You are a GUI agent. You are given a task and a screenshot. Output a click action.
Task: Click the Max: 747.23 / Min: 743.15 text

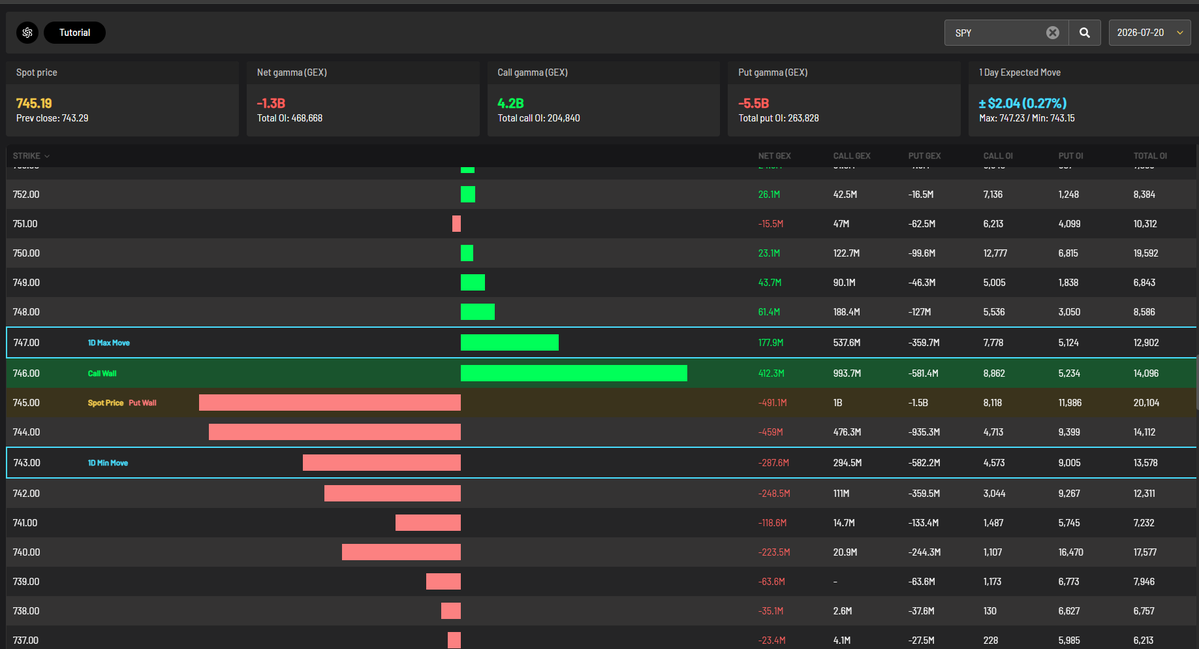[1027, 118]
